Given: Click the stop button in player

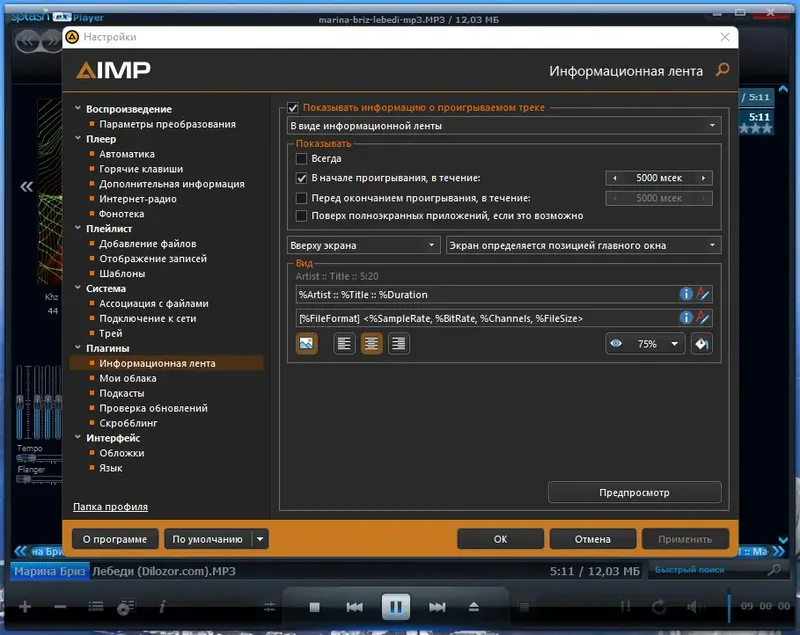Looking at the screenshot, I should click(314, 607).
